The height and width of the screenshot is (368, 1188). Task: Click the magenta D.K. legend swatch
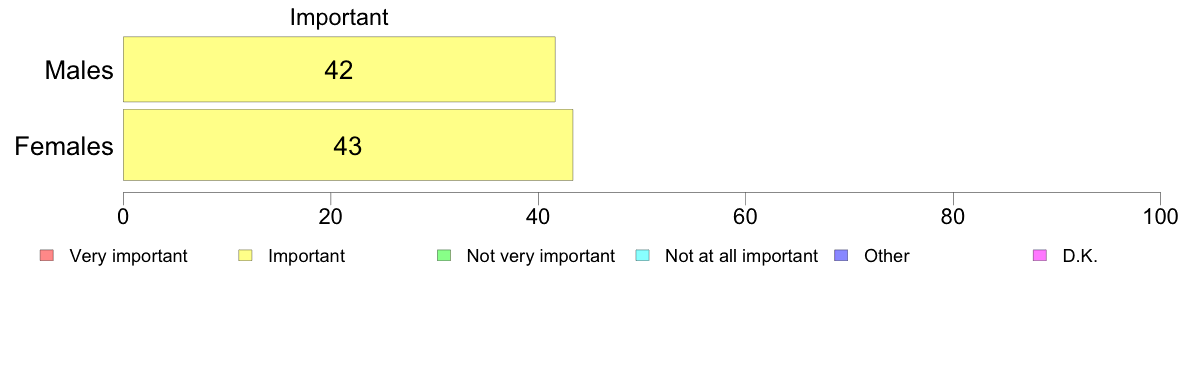pyautogui.click(x=1040, y=256)
